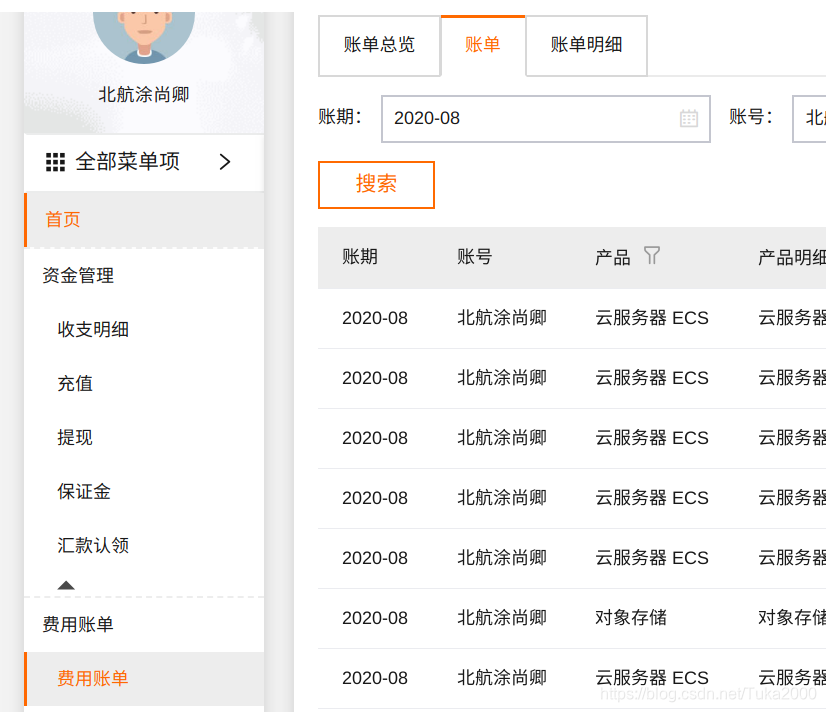The width and height of the screenshot is (826, 712).
Task: Collapse the 资金管理 submenu via the up arrow
Action: pyautogui.click(x=66, y=584)
